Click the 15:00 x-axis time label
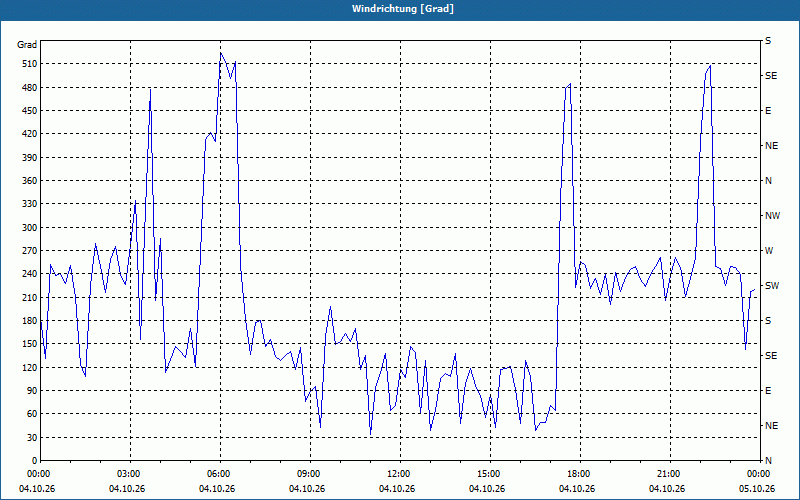Viewport: 800px width, 500px height. (490, 474)
